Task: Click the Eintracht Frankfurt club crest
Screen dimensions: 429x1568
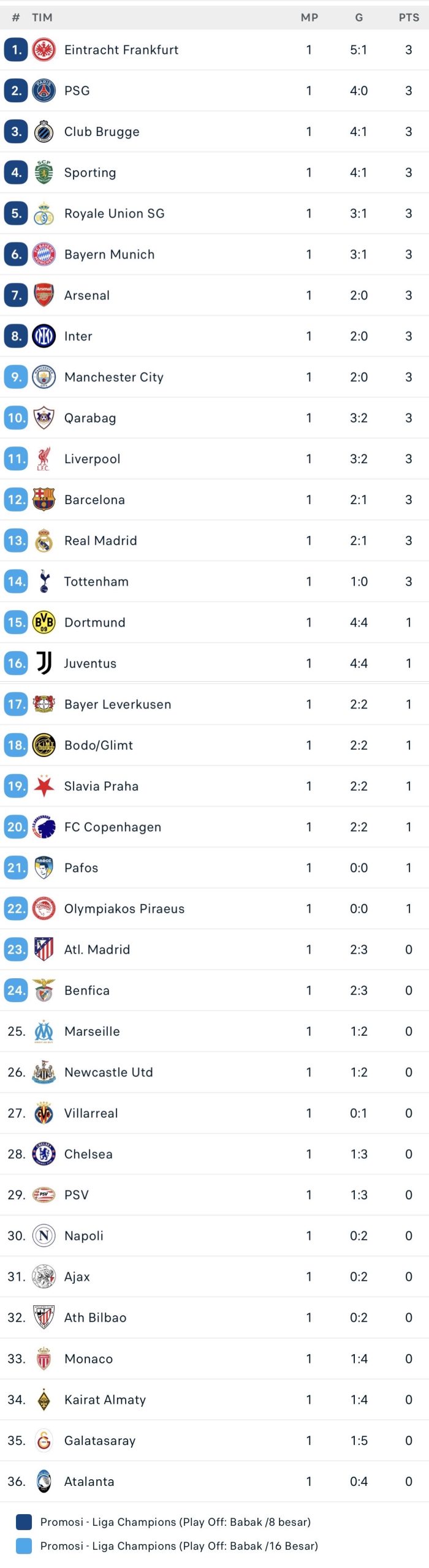Action: point(44,50)
